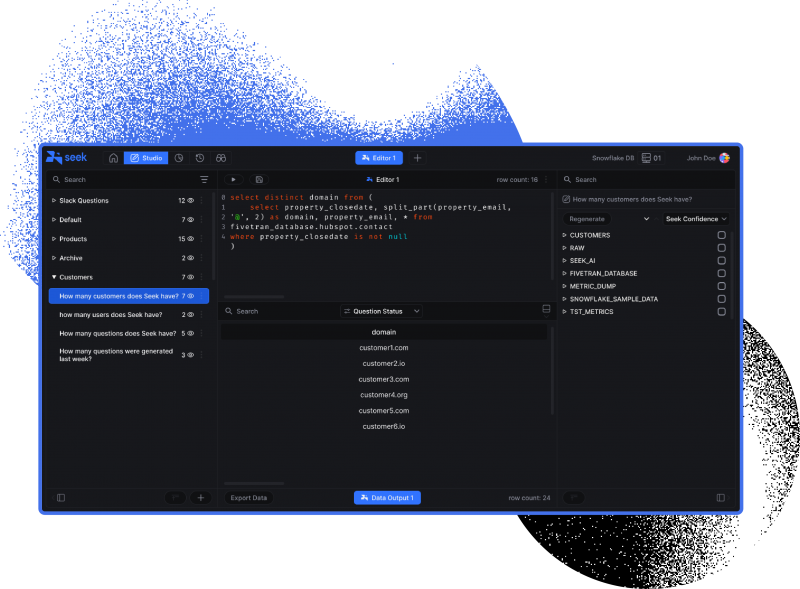The width and height of the screenshot is (800, 589).
Task: Click the save query icon in the editor
Action: pyautogui.click(x=260, y=178)
